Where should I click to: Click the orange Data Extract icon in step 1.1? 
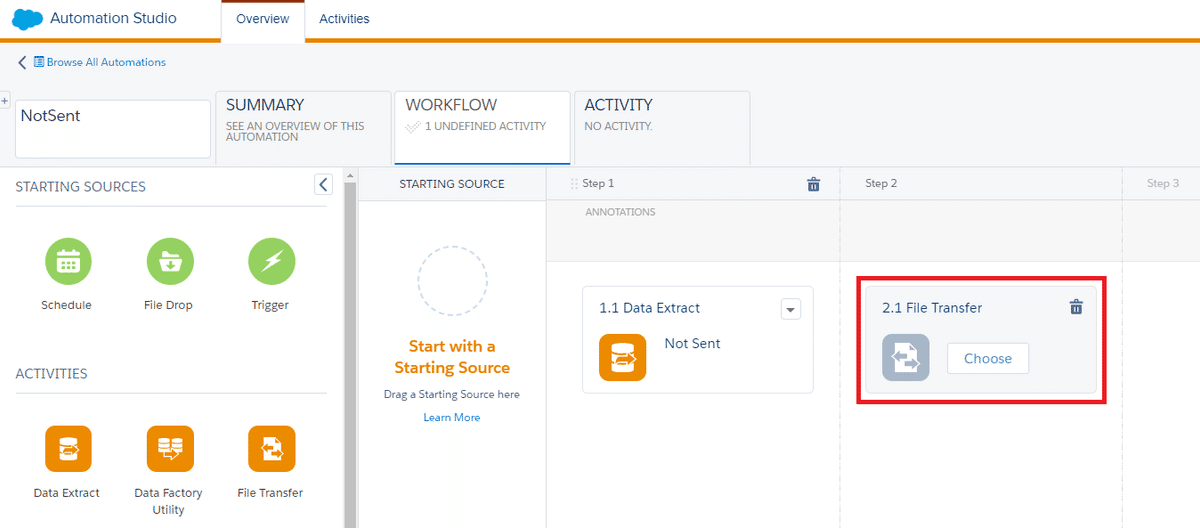click(x=622, y=358)
